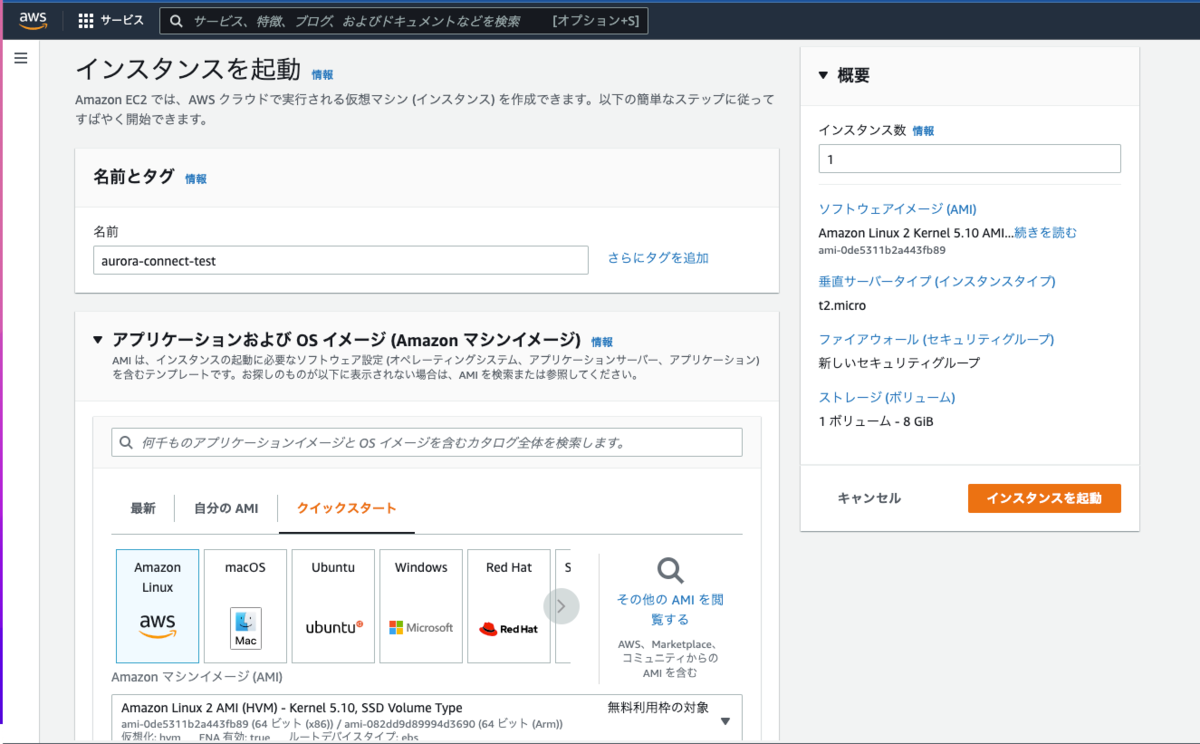Image resolution: width=1200 pixels, height=744 pixels.
Task: Click the AMI catalog search field
Action: tap(427, 442)
